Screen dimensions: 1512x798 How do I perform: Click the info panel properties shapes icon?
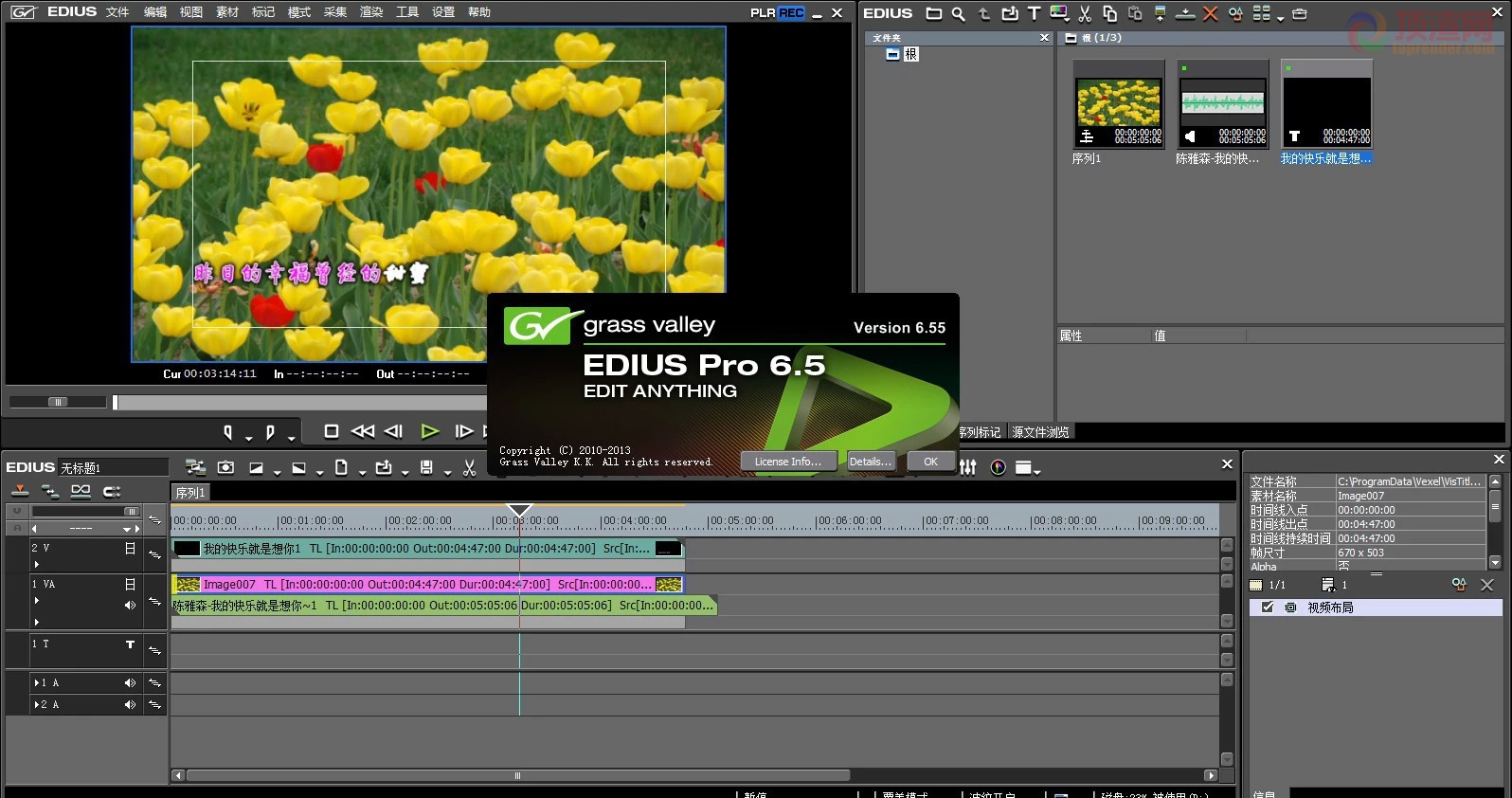point(1459,585)
